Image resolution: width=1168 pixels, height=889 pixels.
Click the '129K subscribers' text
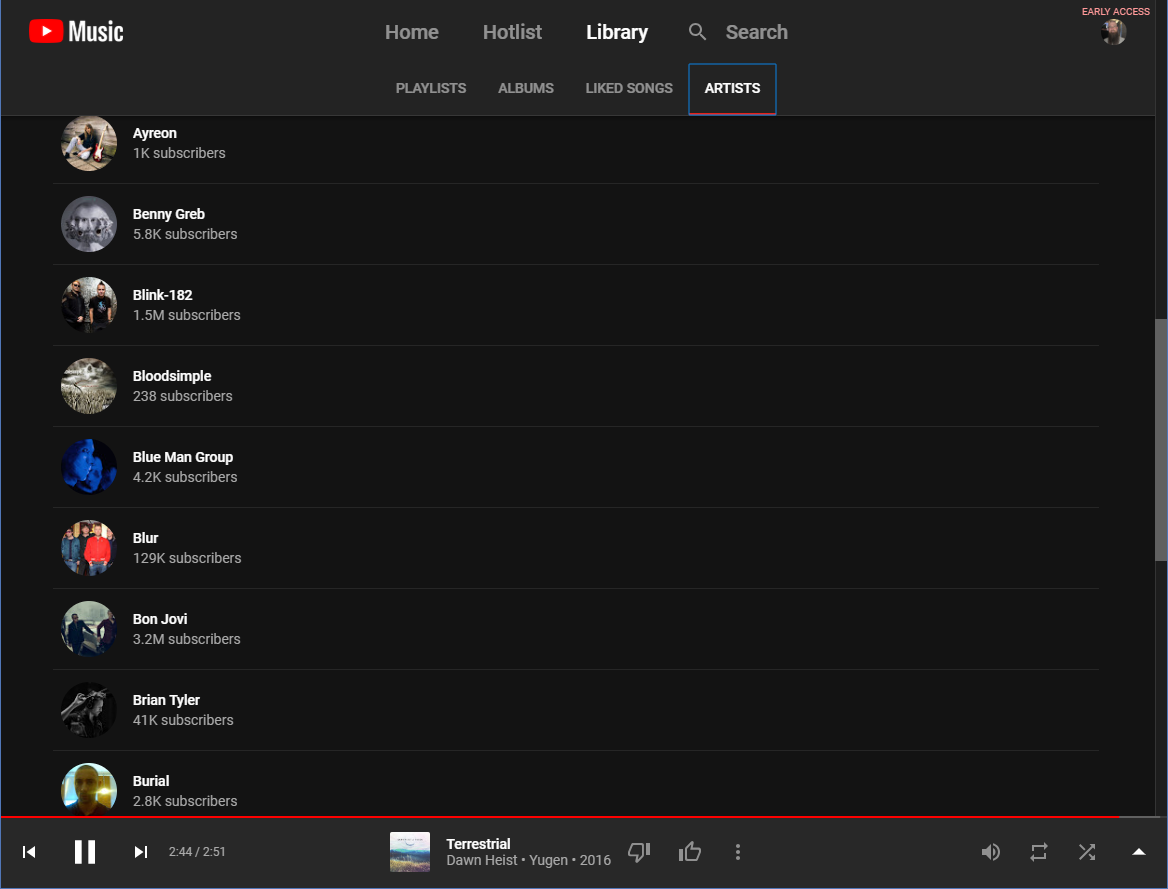point(187,558)
